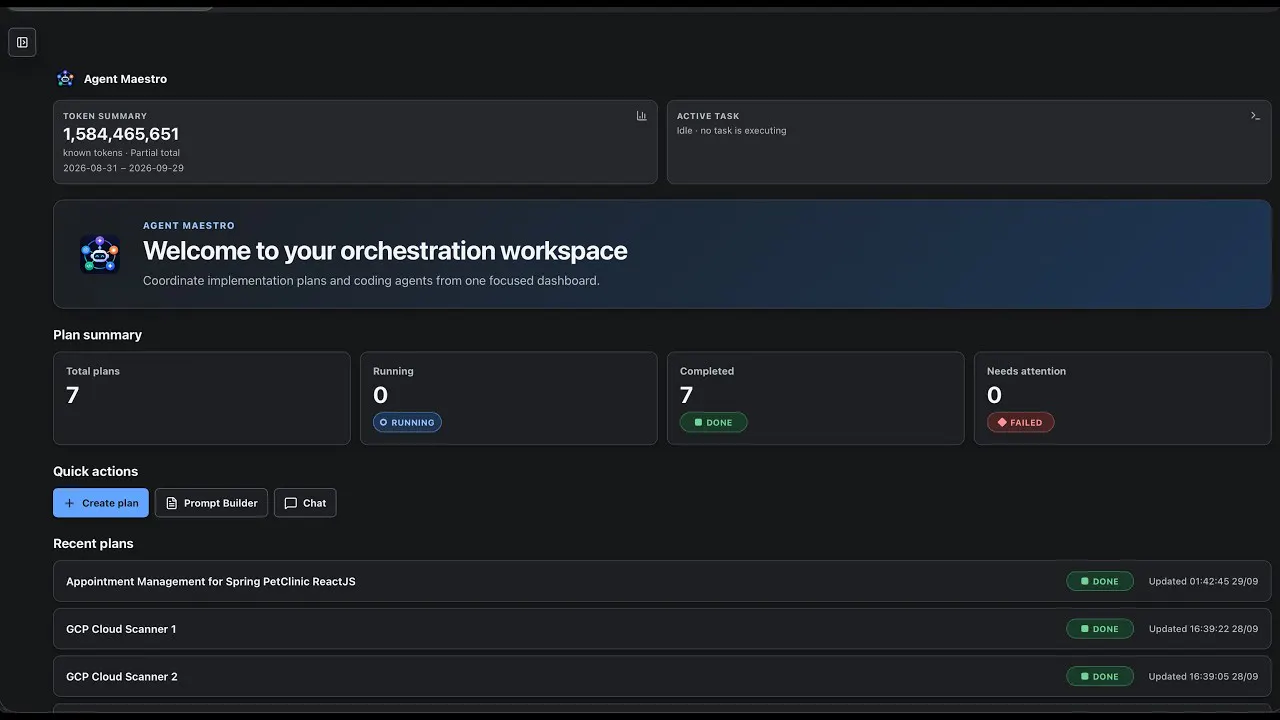1280x720 pixels.
Task: Click 'known tokens · Partial total' text
Action: tap(121, 153)
